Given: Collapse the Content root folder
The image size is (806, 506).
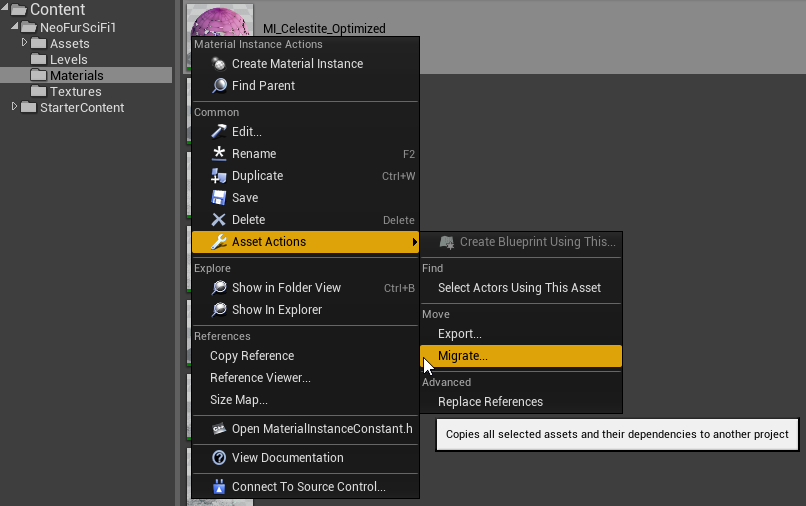Looking at the screenshot, I should coord(5,9).
